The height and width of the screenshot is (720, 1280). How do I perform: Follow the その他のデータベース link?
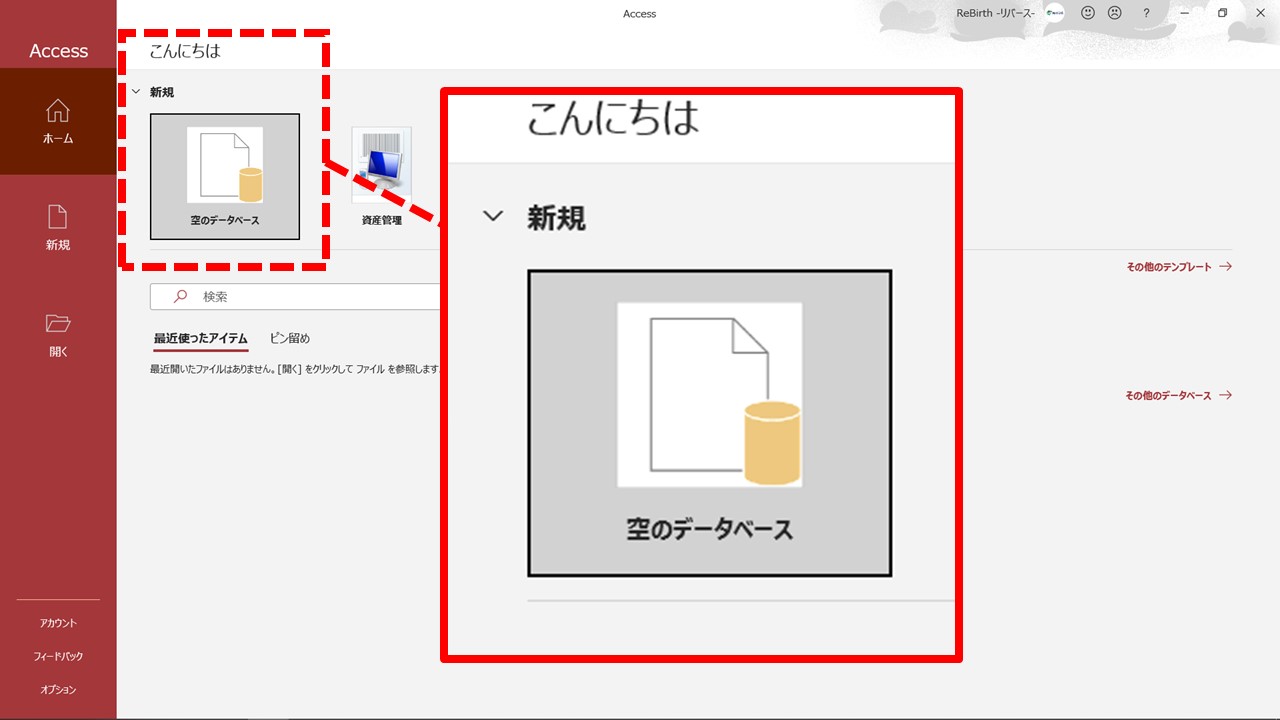pyautogui.click(x=1177, y=395)
